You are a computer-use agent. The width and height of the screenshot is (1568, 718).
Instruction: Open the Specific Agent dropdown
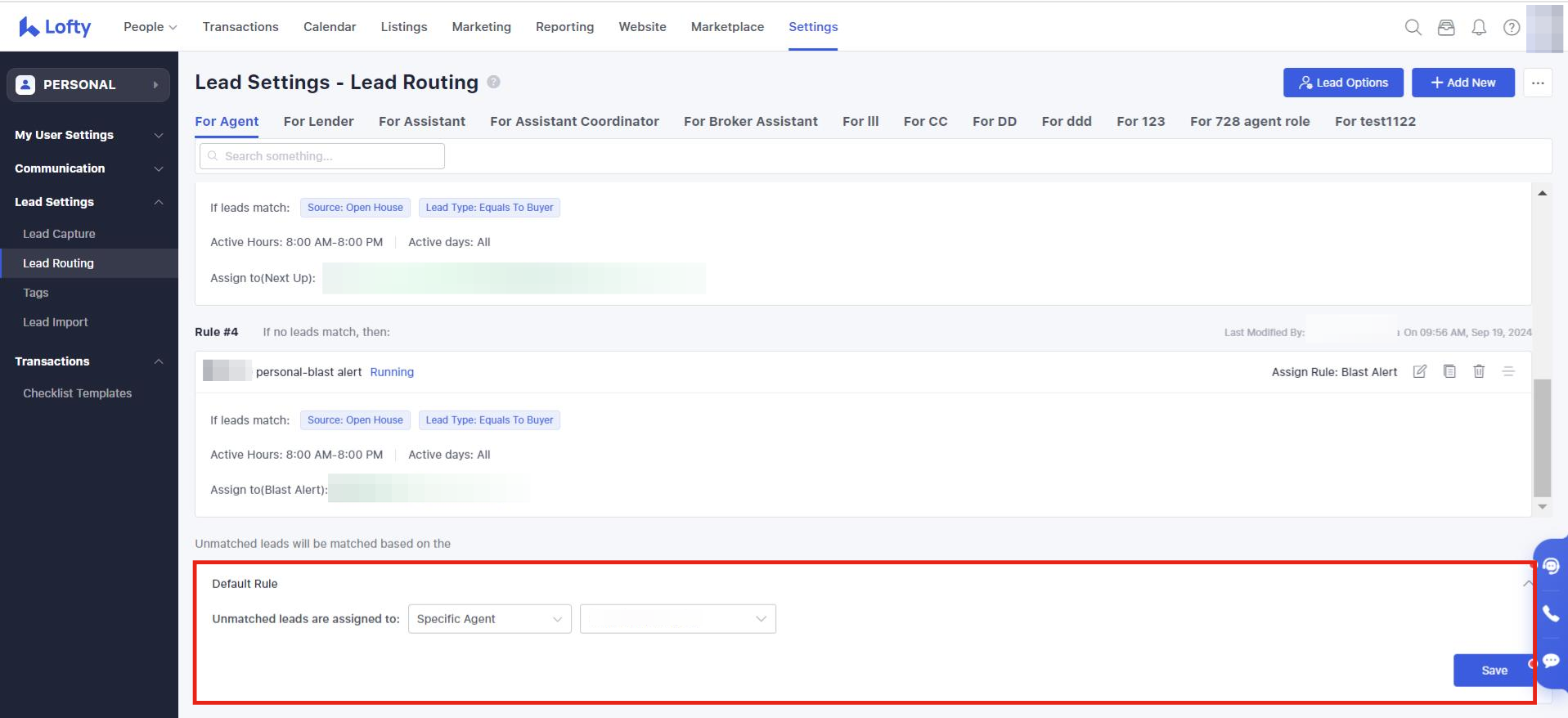coord(489,619)
